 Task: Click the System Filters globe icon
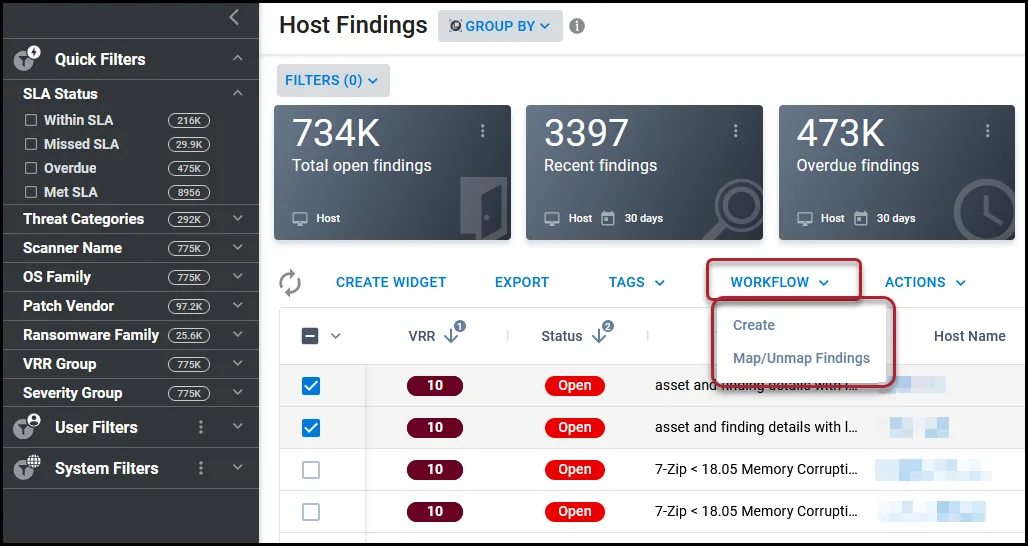click(x=28, y=468)
